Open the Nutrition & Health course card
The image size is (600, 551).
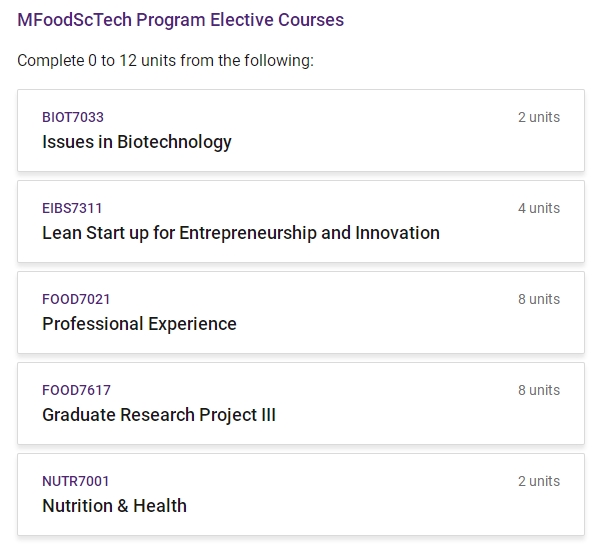pyautogui.click(x=301, y=494)
